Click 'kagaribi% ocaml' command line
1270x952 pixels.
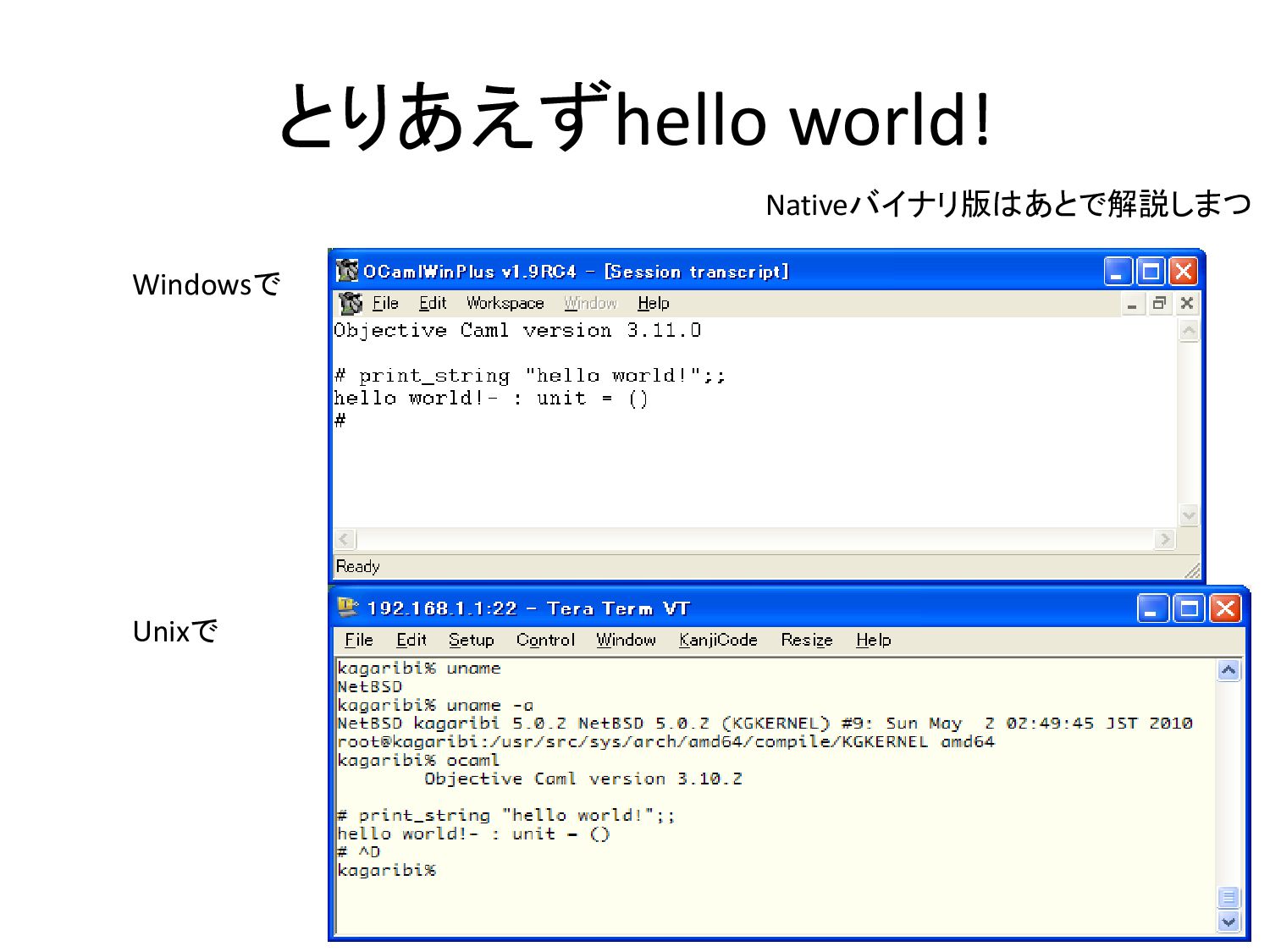point(418,760)
